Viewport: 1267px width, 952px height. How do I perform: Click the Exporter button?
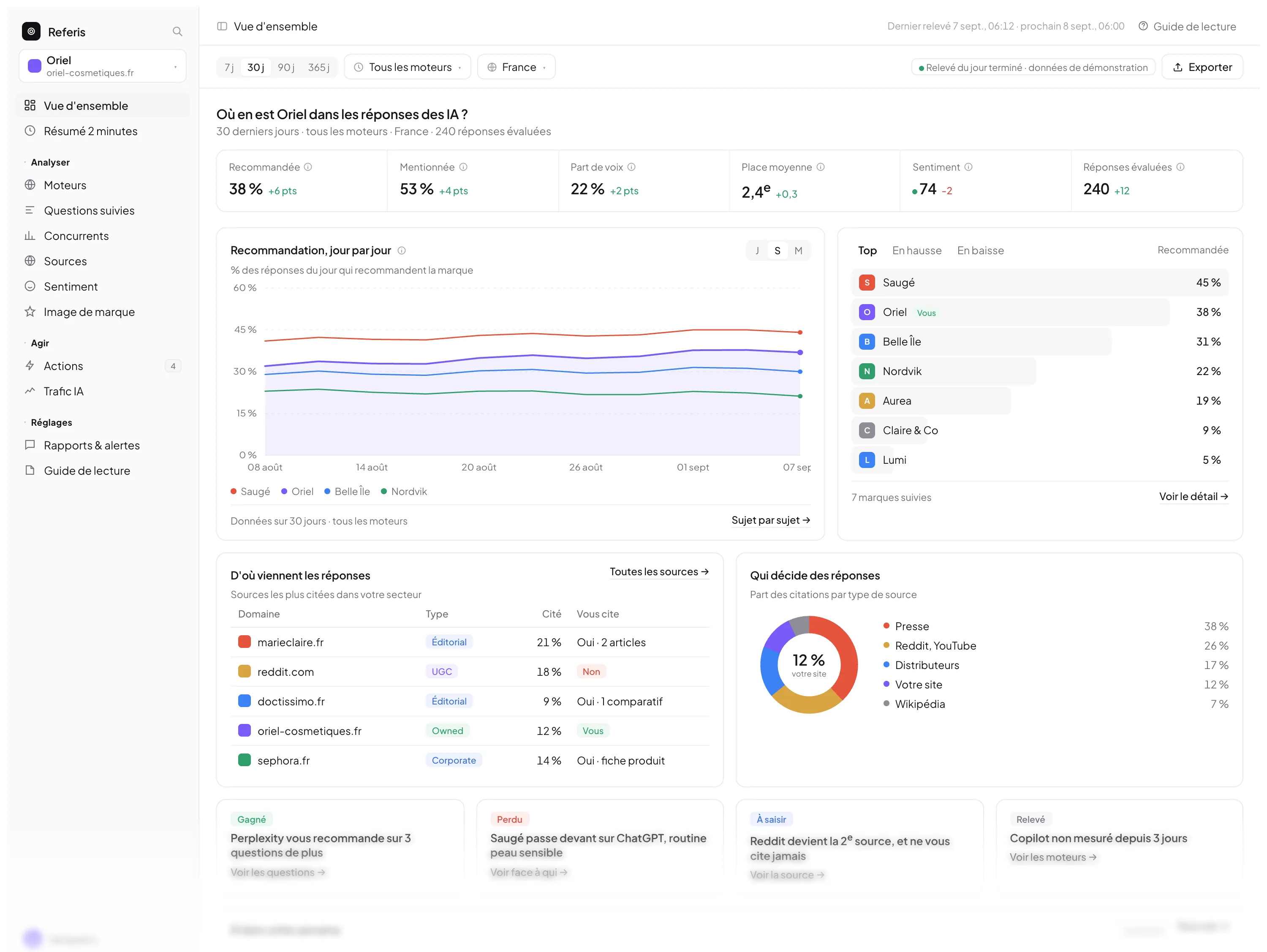1202,67
